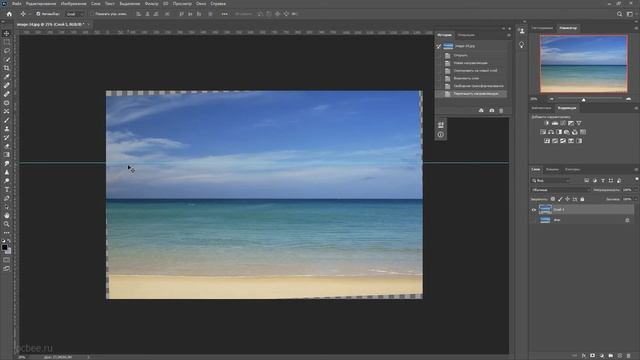Image resolution: width=640 pixels, height=360 pixels.
Task: Click the swap foreground and background colors arrow
Action: click(x=9, y=241)
